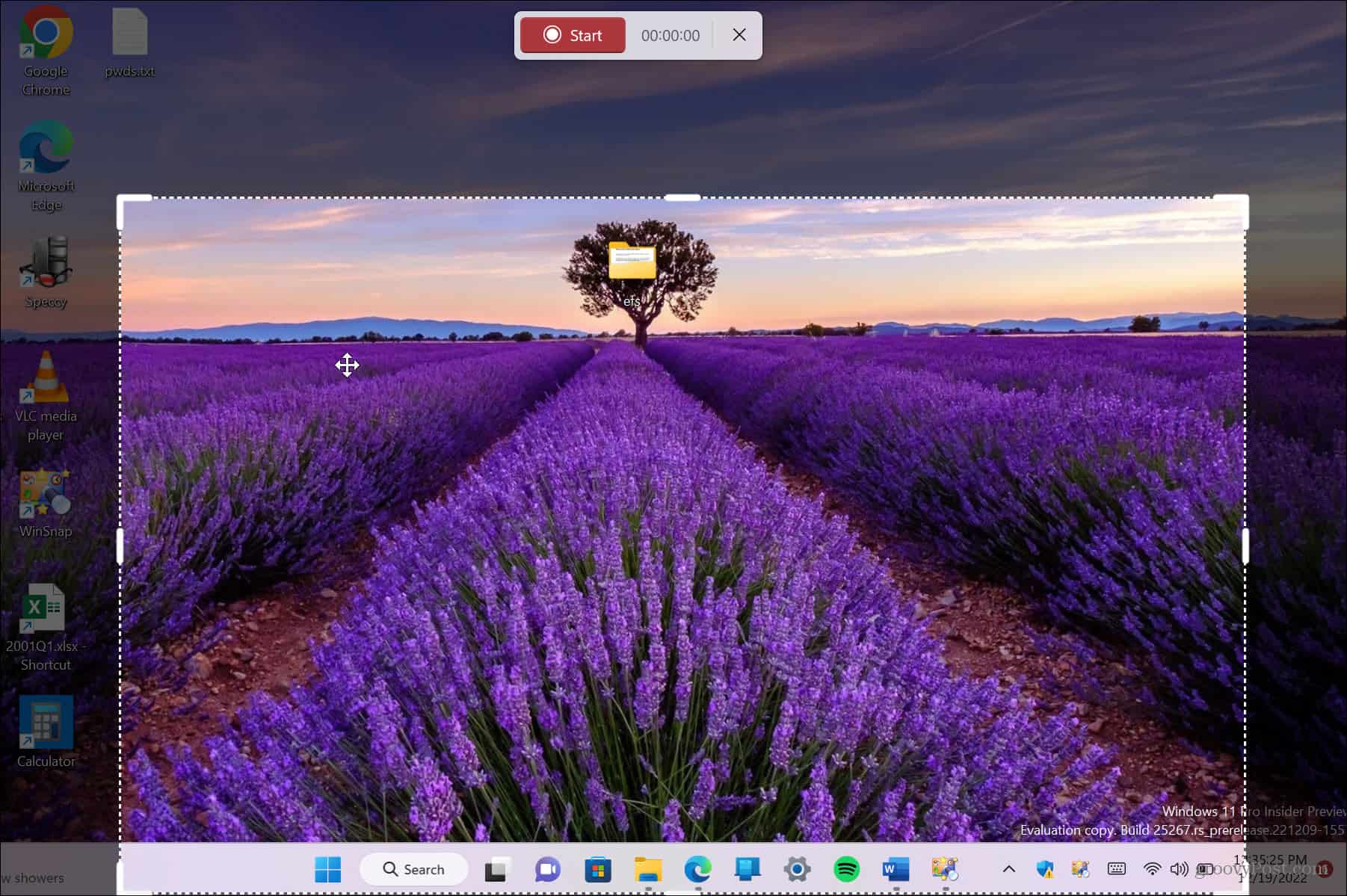Open the Windows Start menu
This screenshot has height=896, width=1347.
[x=328, y=869]
